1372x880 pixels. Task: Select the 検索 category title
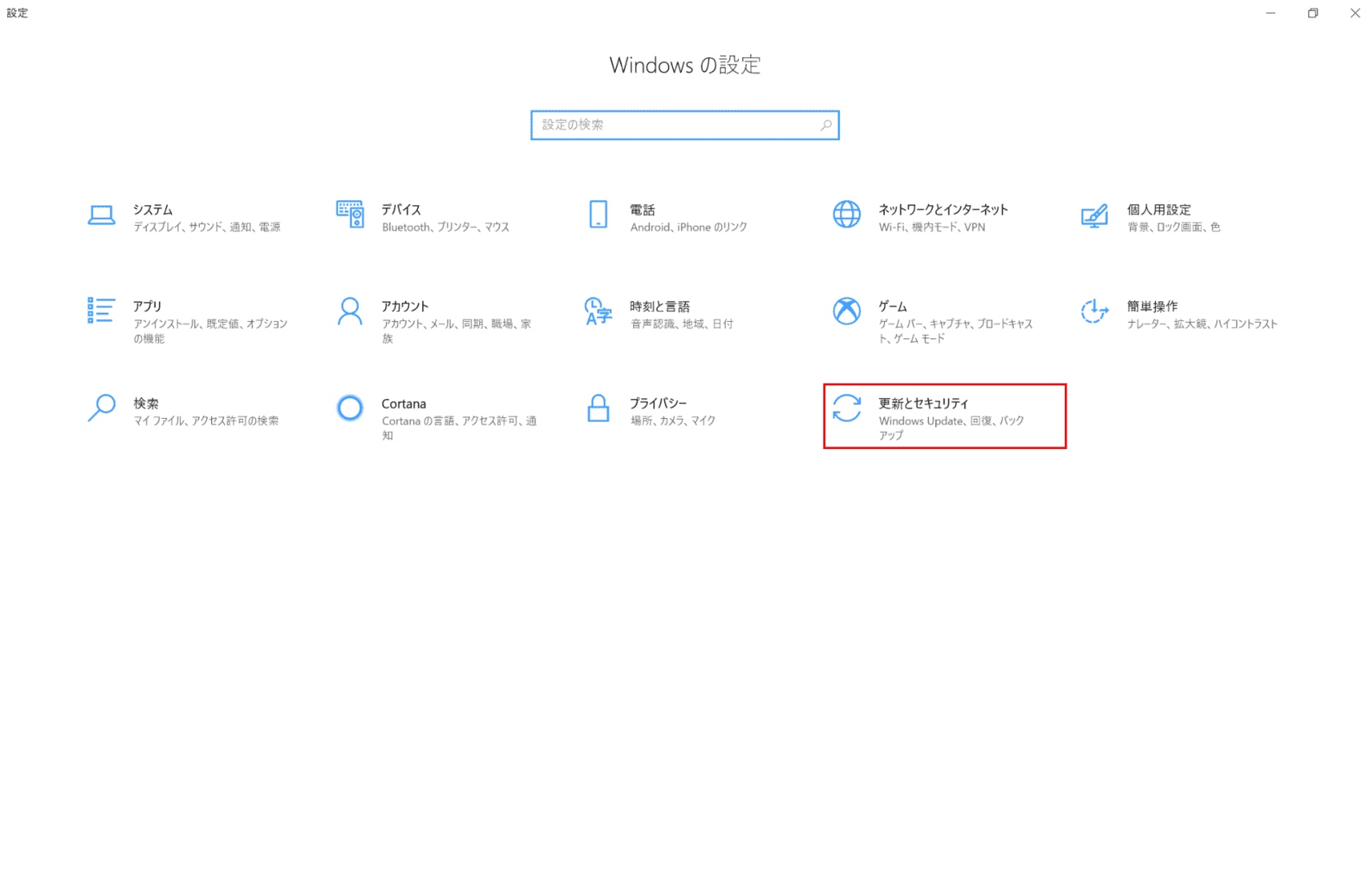coord(147,403)
